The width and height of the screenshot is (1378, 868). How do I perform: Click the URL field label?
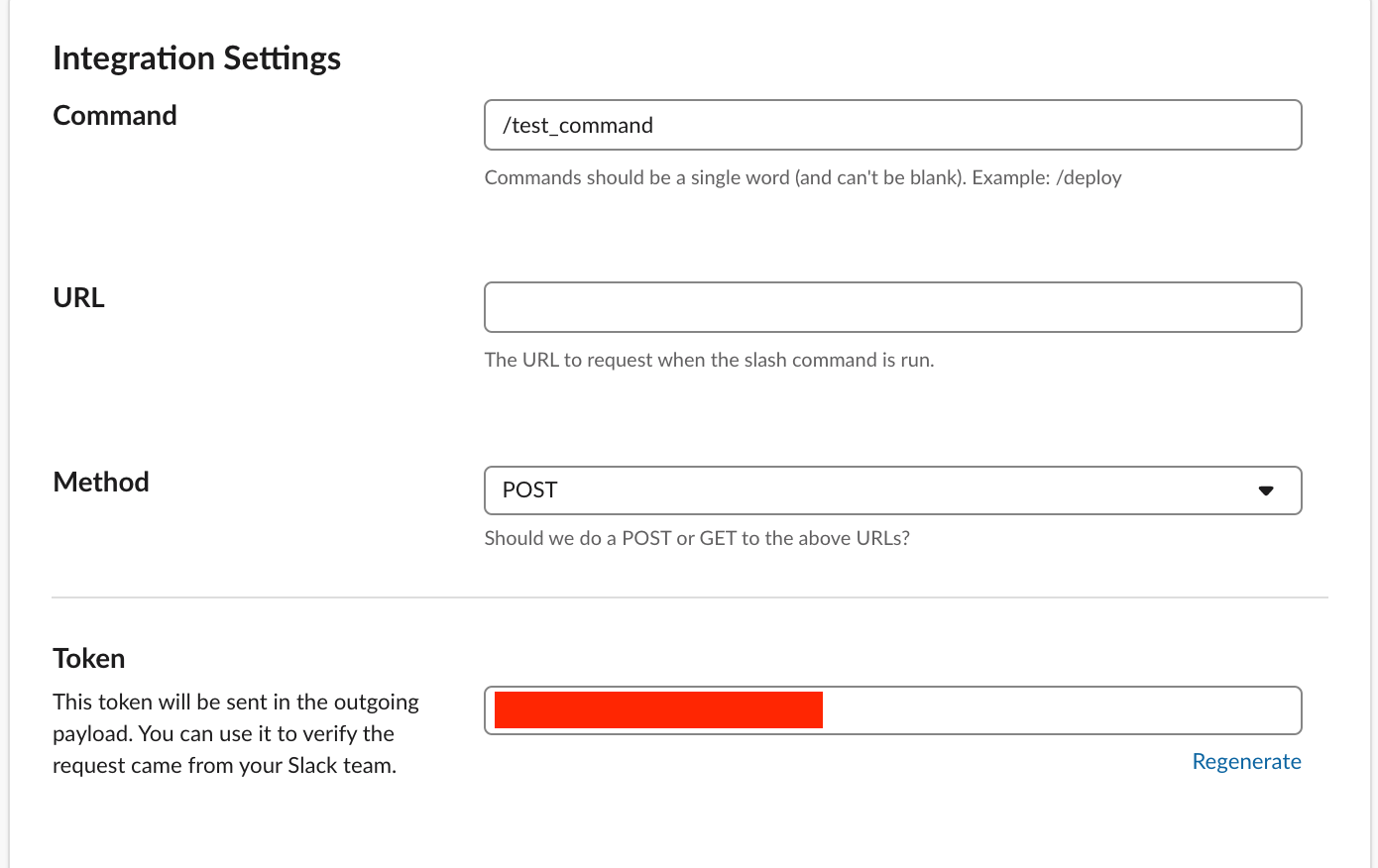coord(78,297)
